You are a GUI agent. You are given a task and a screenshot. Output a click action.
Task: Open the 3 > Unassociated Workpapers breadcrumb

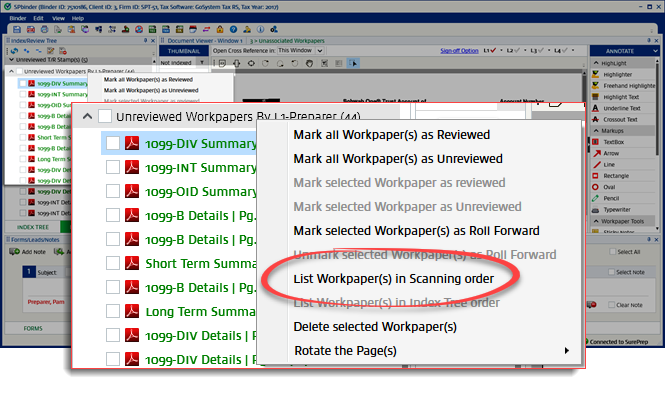pyautogui.click(x=287, y=41)
